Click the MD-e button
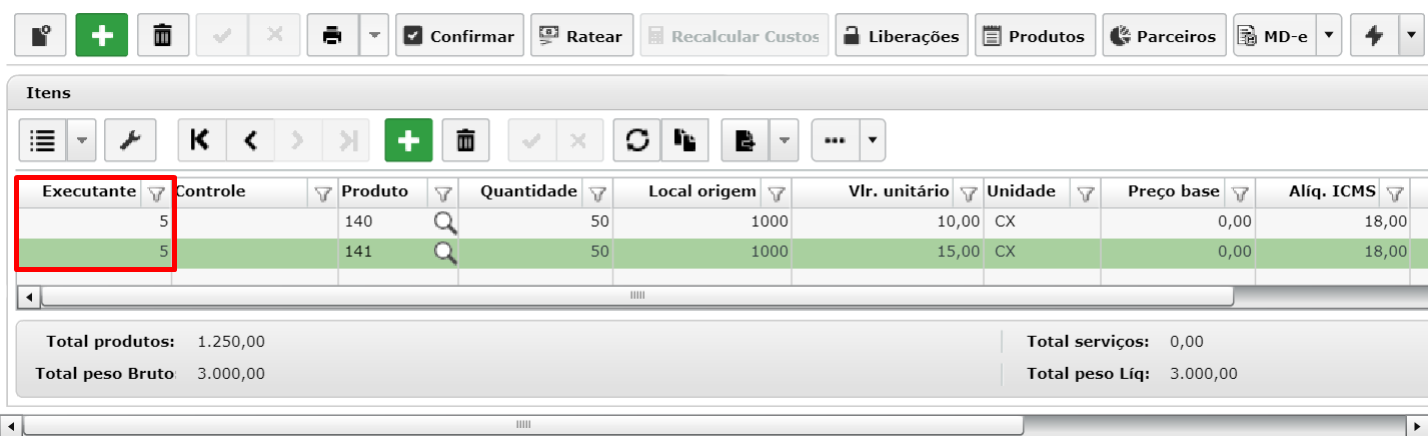 click(1274, 36)
